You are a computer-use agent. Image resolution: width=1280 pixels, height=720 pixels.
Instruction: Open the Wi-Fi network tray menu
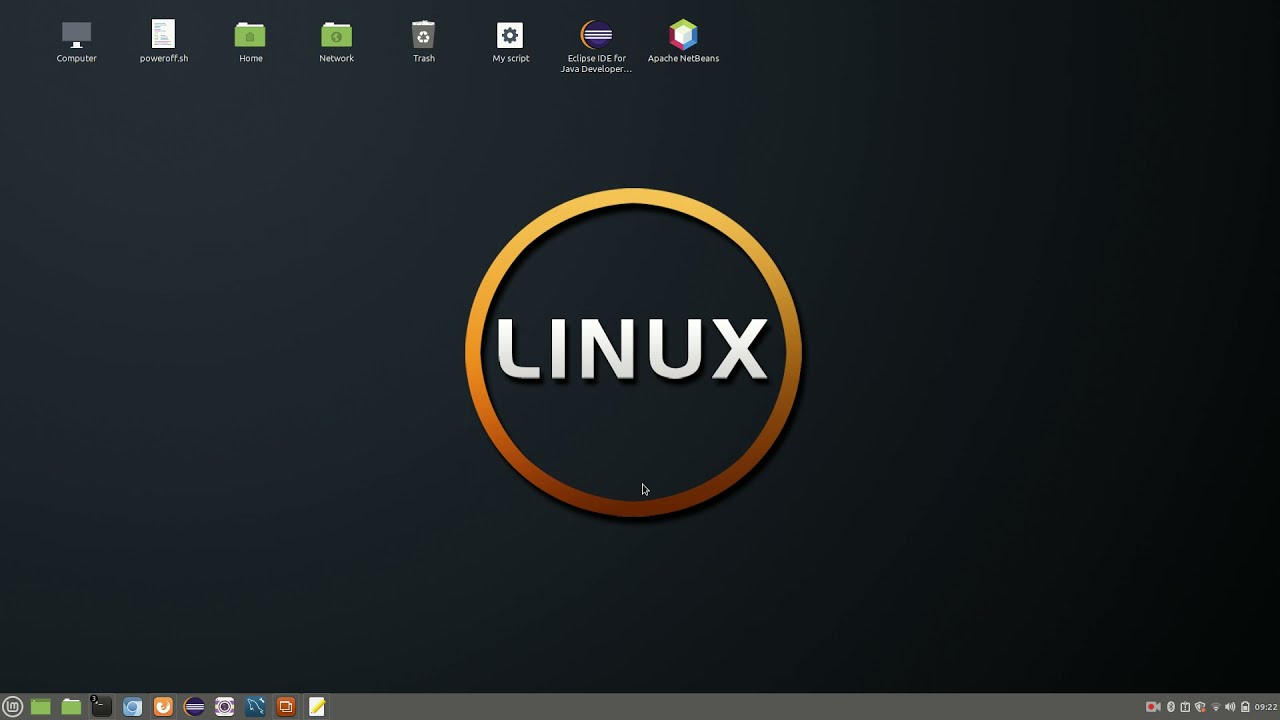[x=1215, y=707]
